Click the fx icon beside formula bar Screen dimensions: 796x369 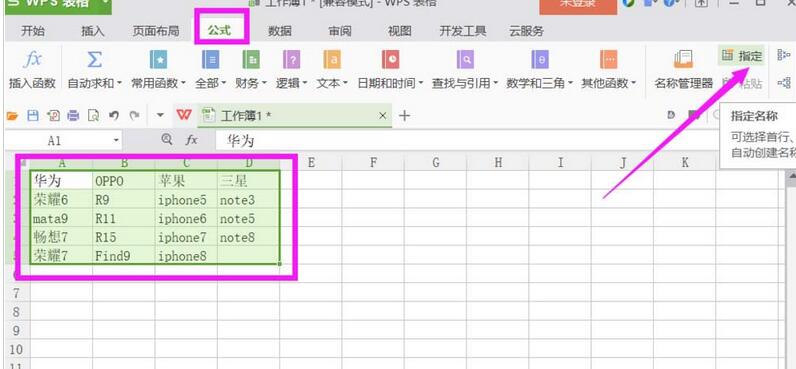pos(191,140)
